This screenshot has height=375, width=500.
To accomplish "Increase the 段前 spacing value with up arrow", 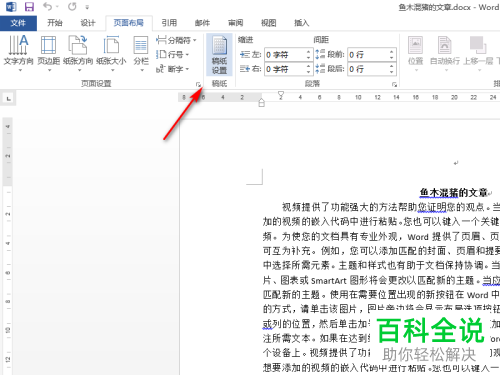I will 392,52.
